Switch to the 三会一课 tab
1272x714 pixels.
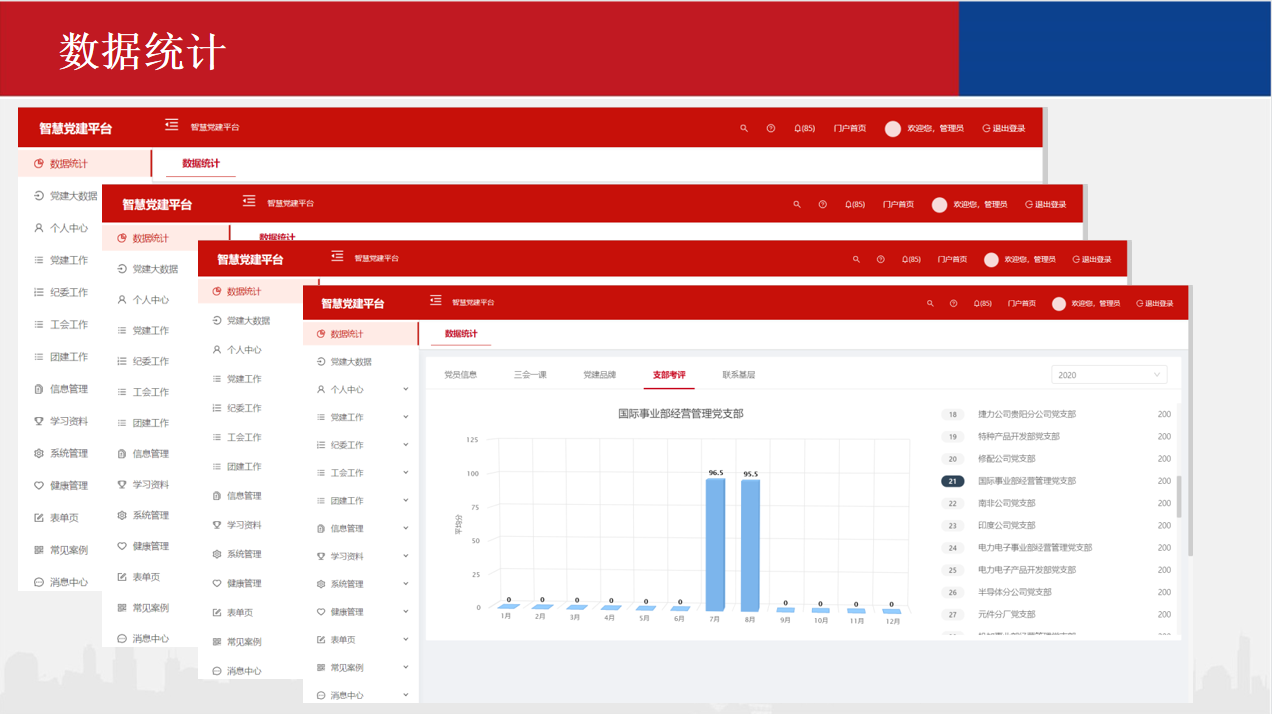coord(530,375)
